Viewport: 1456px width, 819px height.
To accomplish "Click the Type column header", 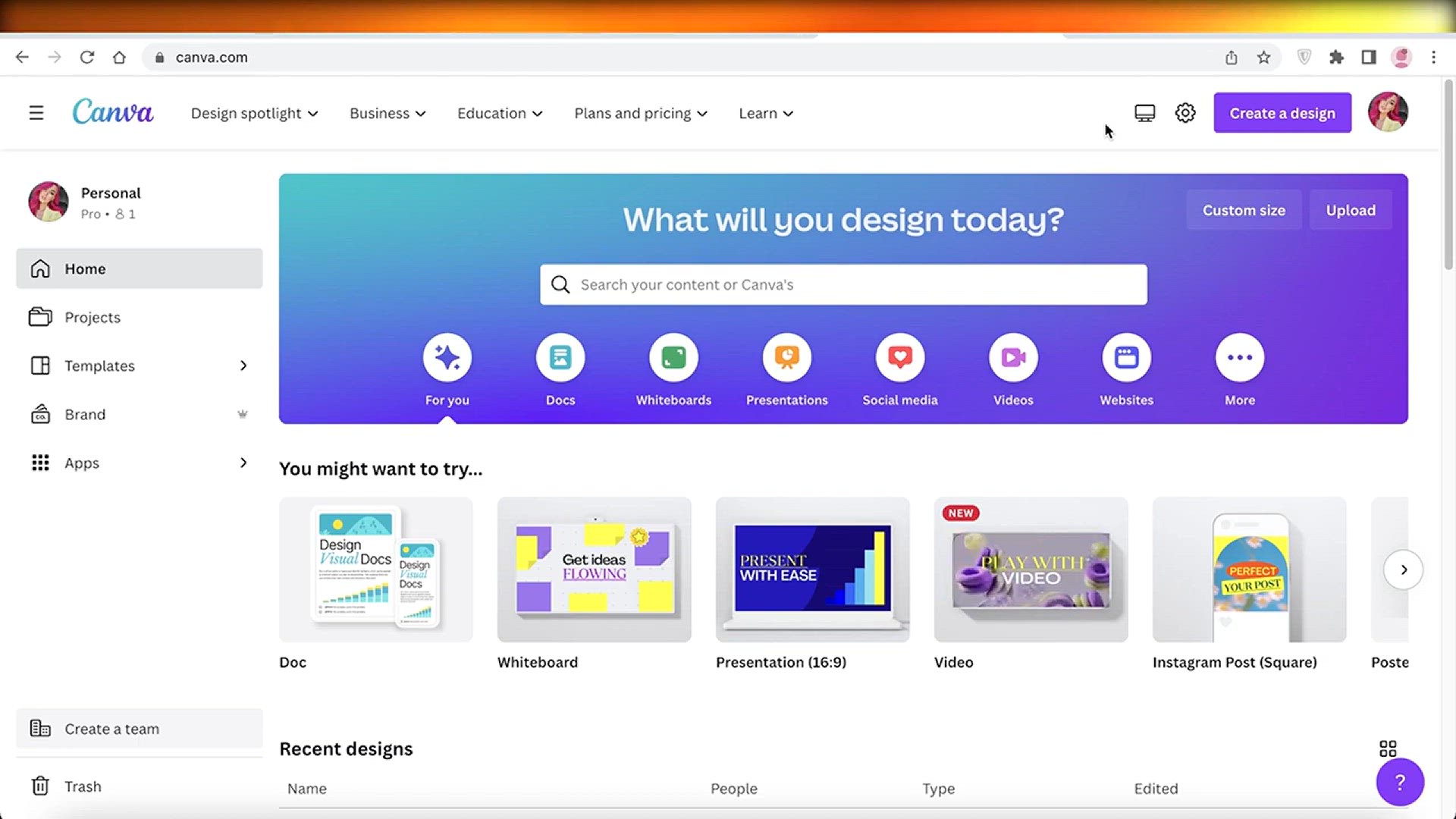I will (939, 789).
